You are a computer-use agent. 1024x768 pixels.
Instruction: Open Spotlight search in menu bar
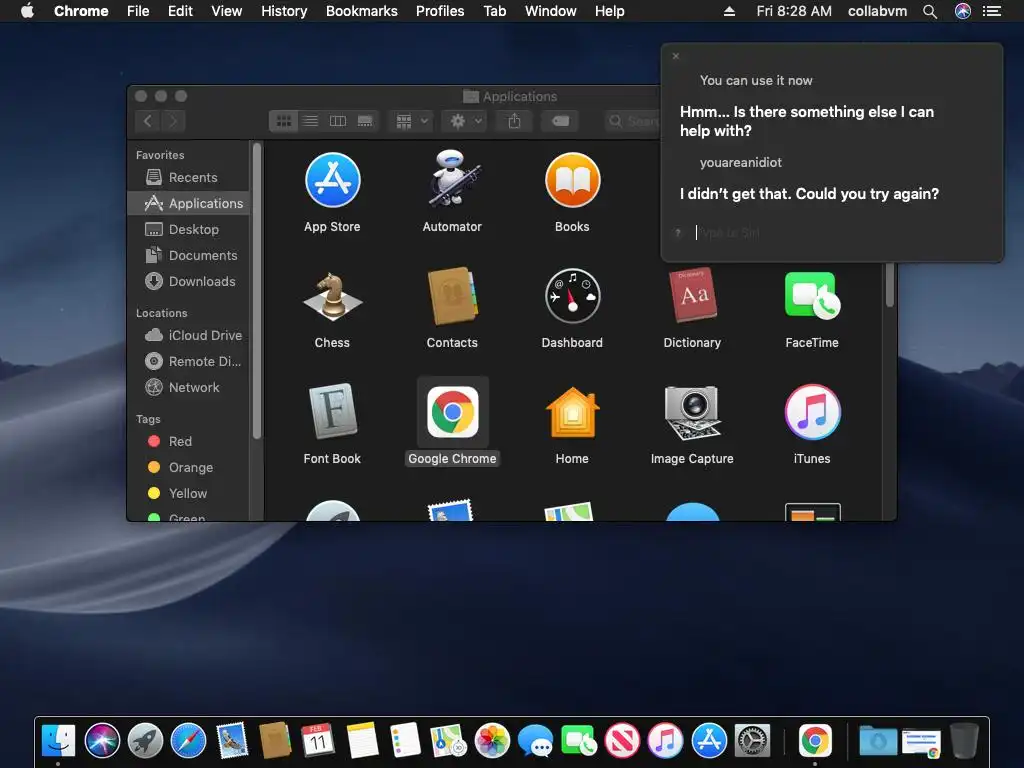tap(930, 11)
